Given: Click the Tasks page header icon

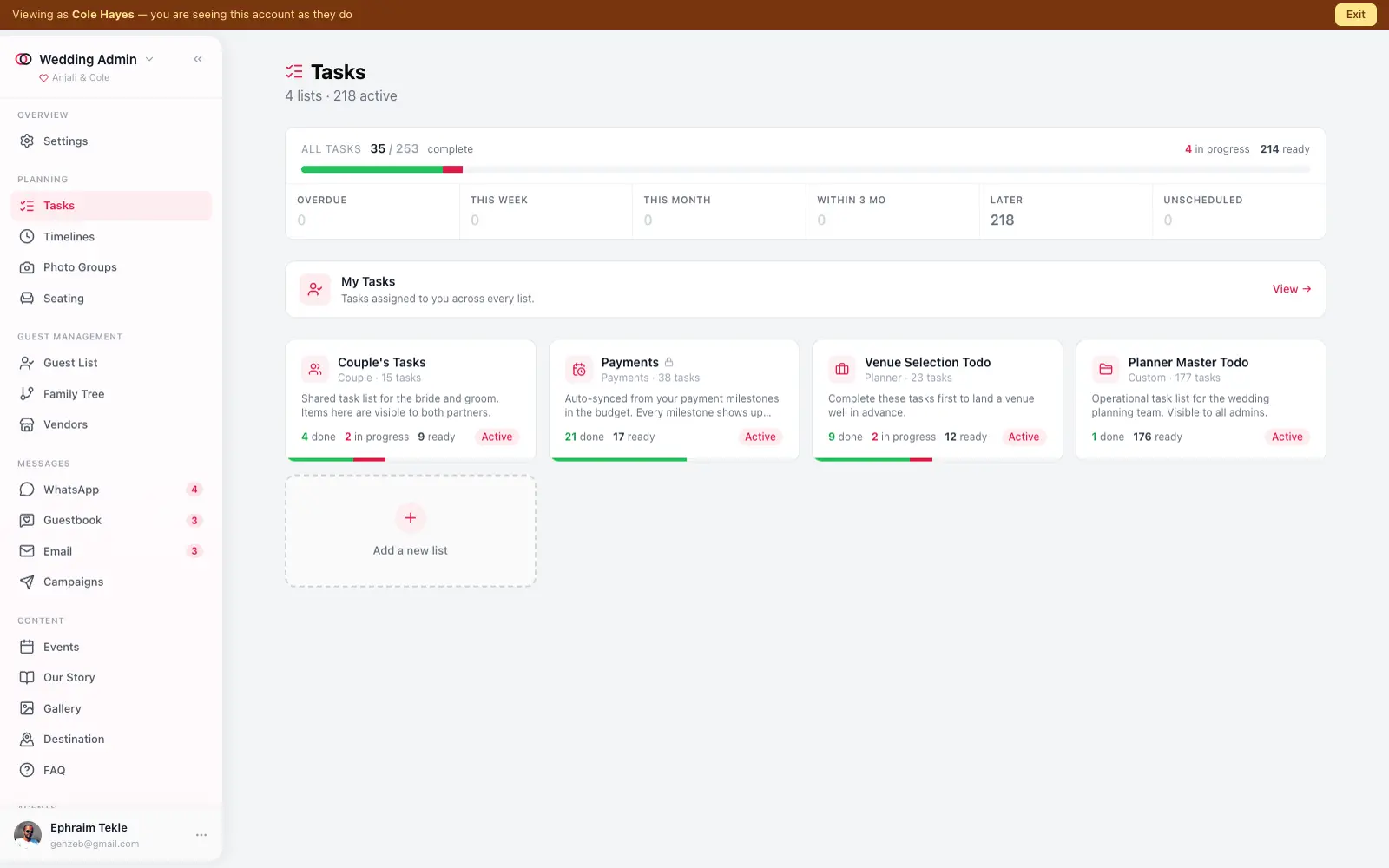Looking at the screenshot, I should point(294,72).
